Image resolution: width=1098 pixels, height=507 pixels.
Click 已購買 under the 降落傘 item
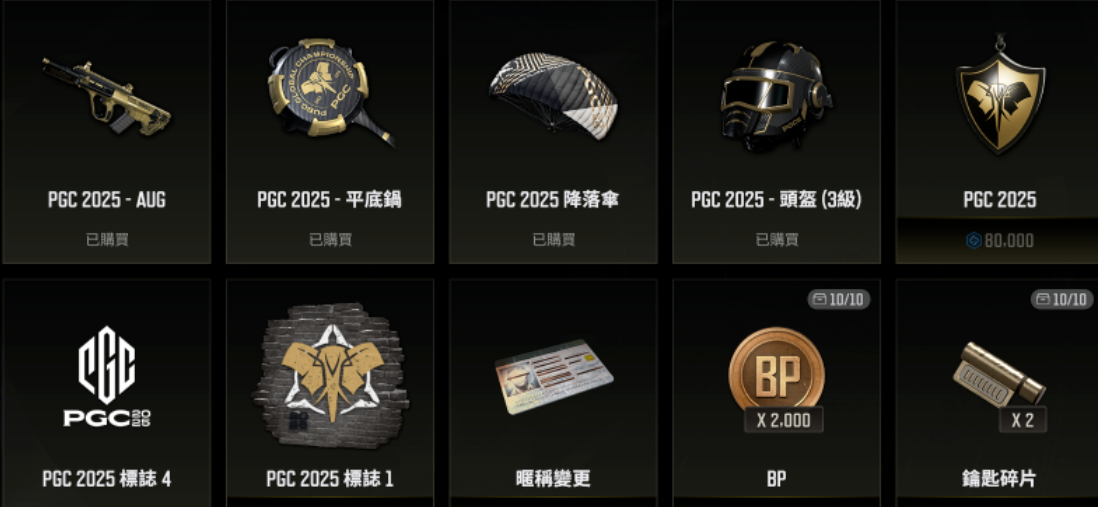coord(554,239)
